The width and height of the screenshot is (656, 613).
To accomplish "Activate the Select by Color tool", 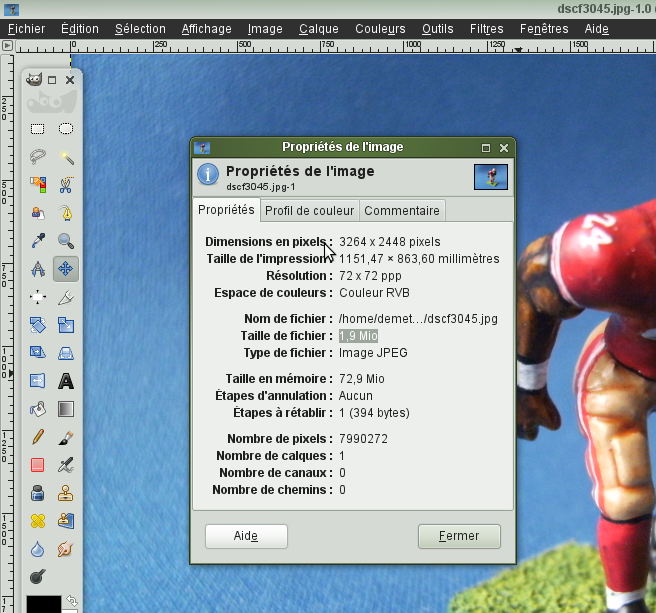I will [x=38, y=185].
